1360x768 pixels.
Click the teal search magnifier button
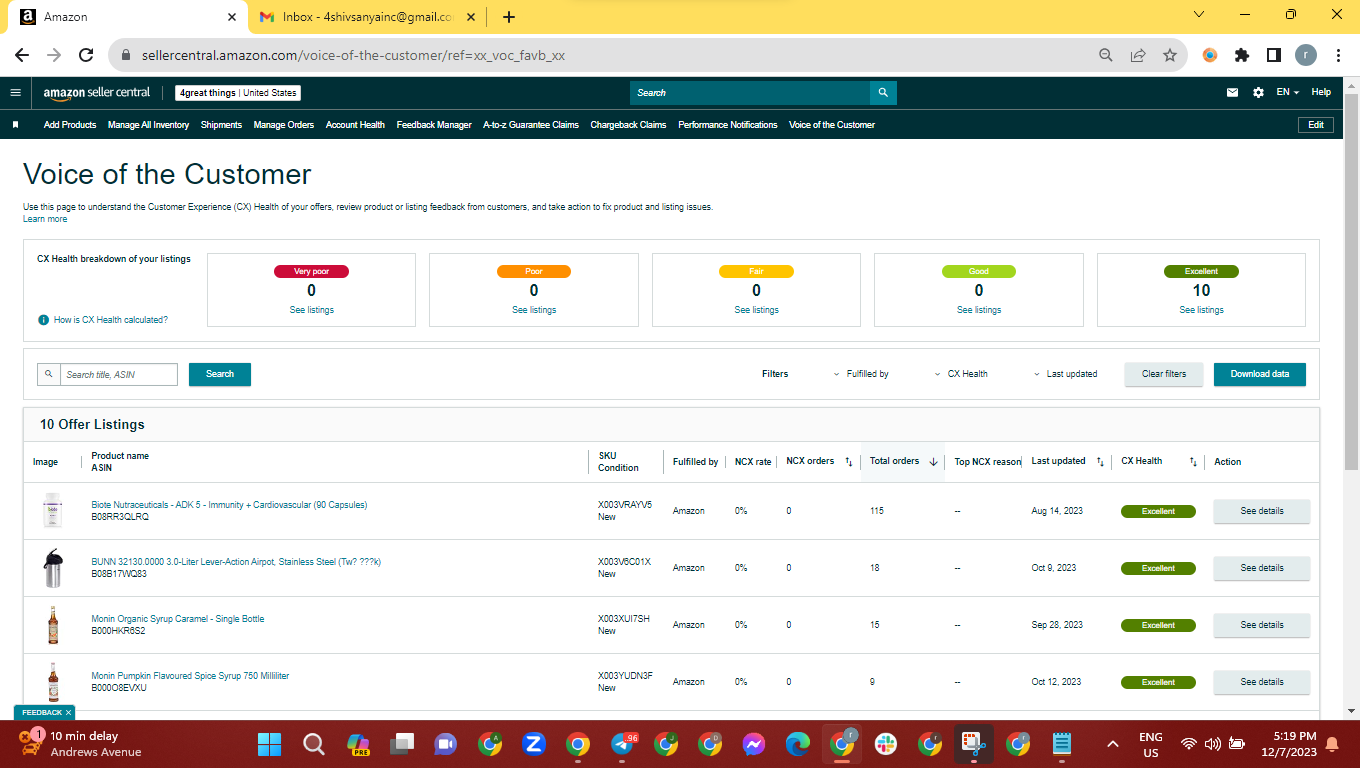coord(883,92)
